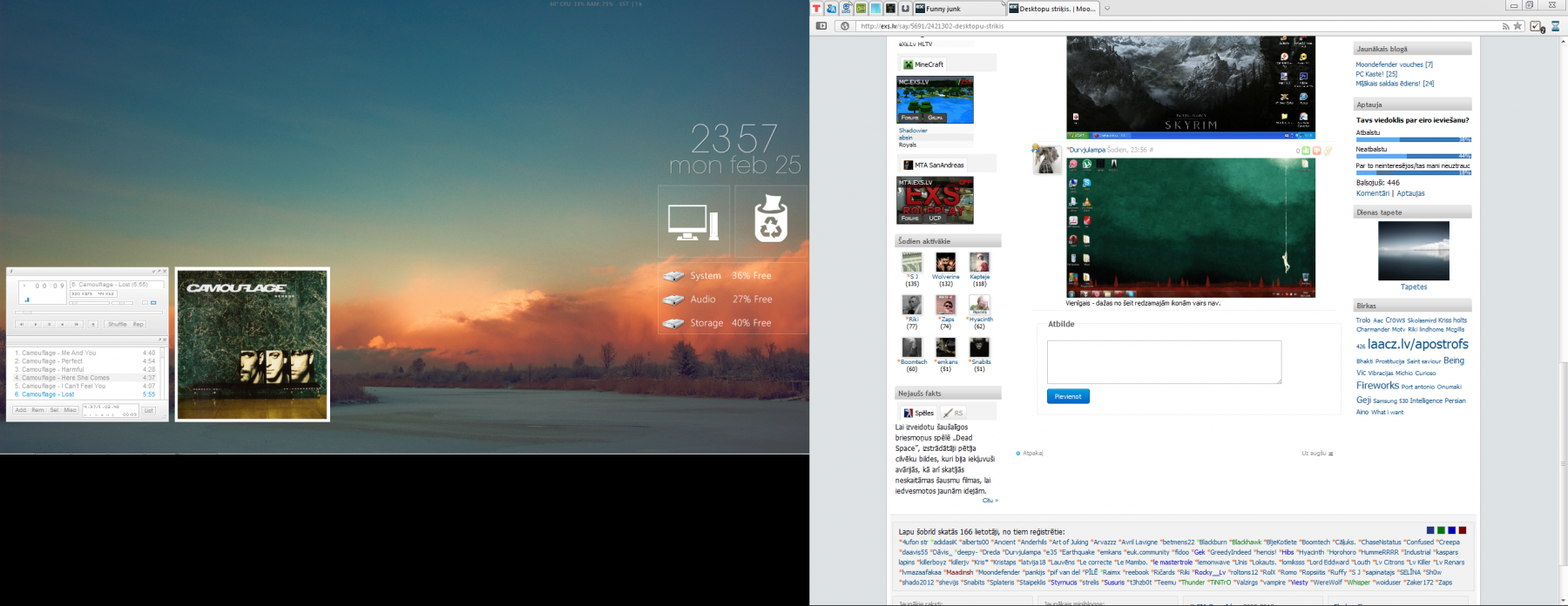Click the seek bar in music player
Viewport: 1568px width, 606px height.
click(89, 313)
